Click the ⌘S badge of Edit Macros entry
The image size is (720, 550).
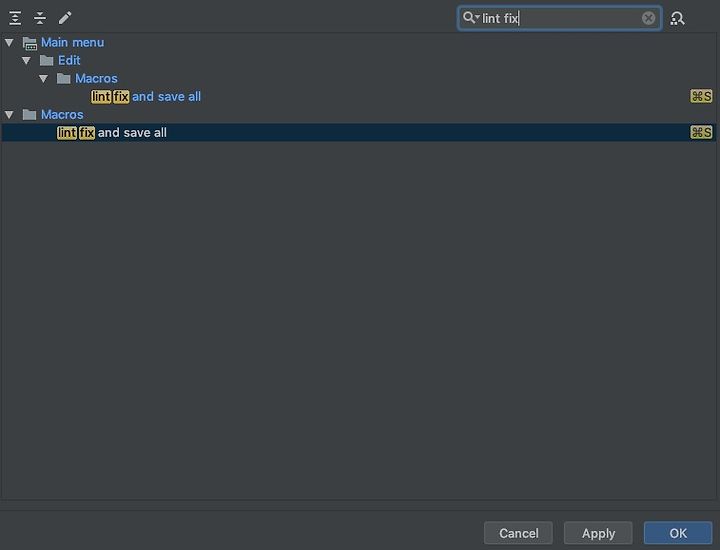tap(701, 96)
